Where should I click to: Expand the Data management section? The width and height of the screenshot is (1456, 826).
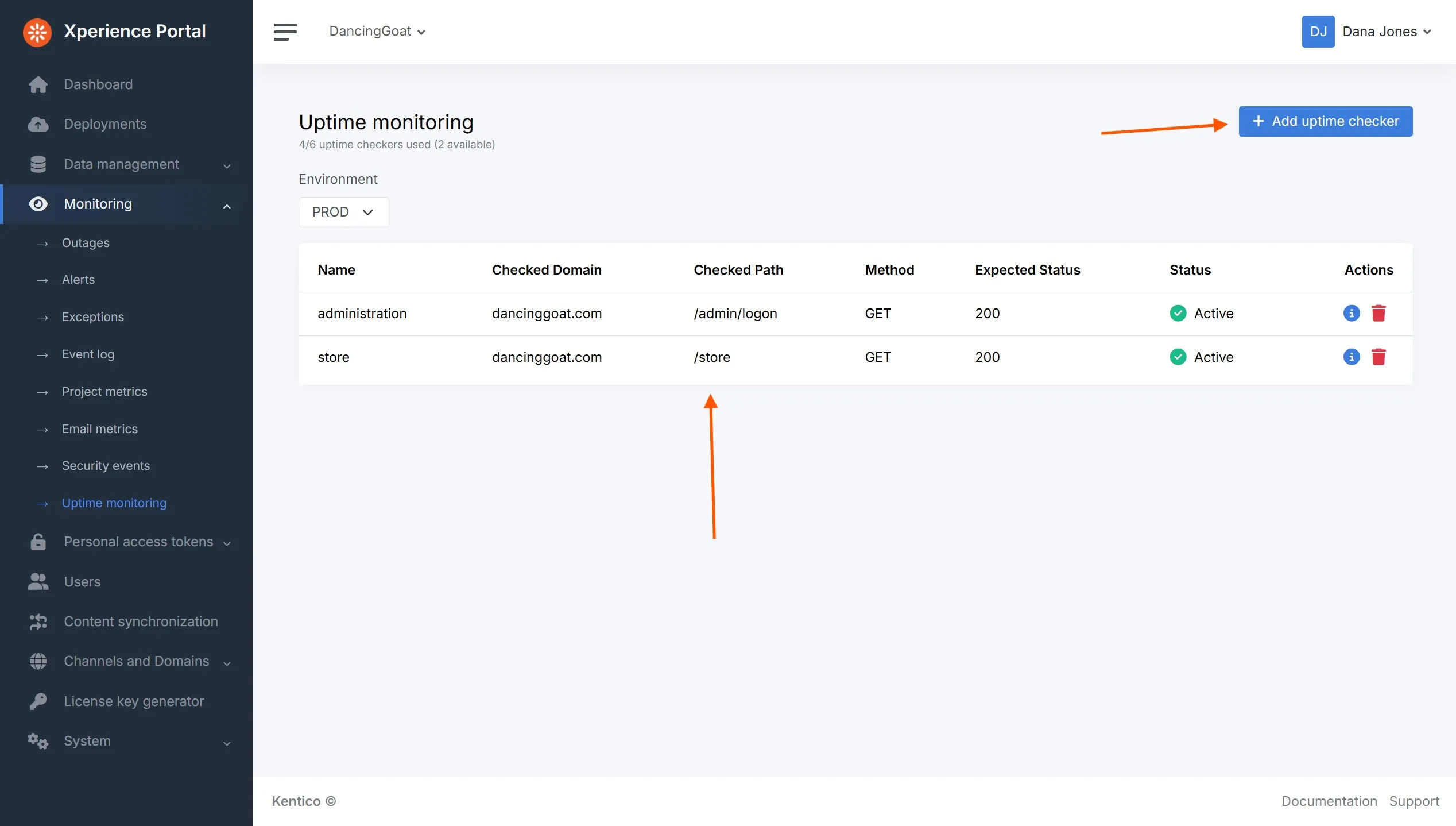click(121, 164)
